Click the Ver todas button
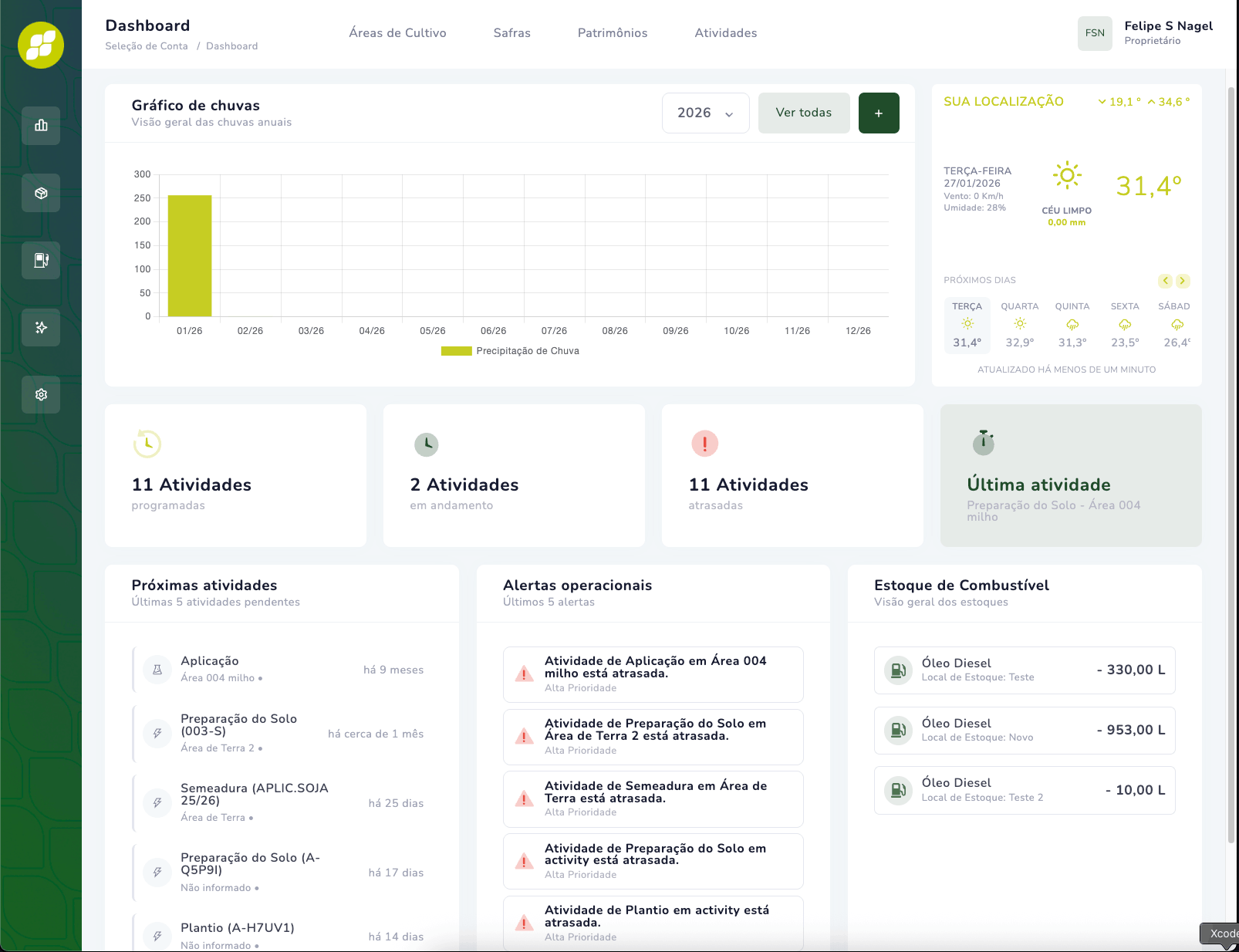1239x952 pixels. (803, 113)
